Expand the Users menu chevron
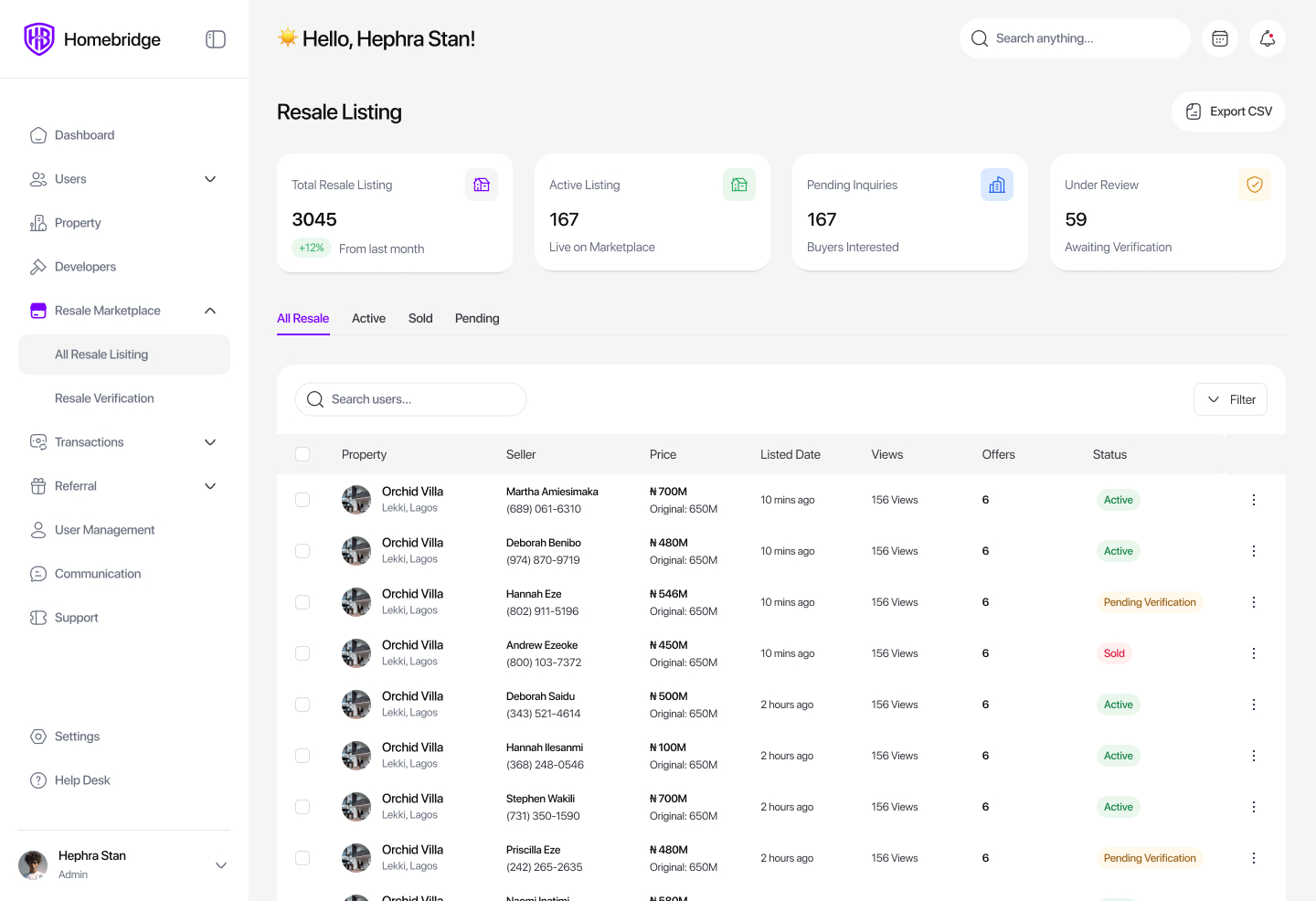This screenshot has height=901, width=1316. (x=210, y=179)
